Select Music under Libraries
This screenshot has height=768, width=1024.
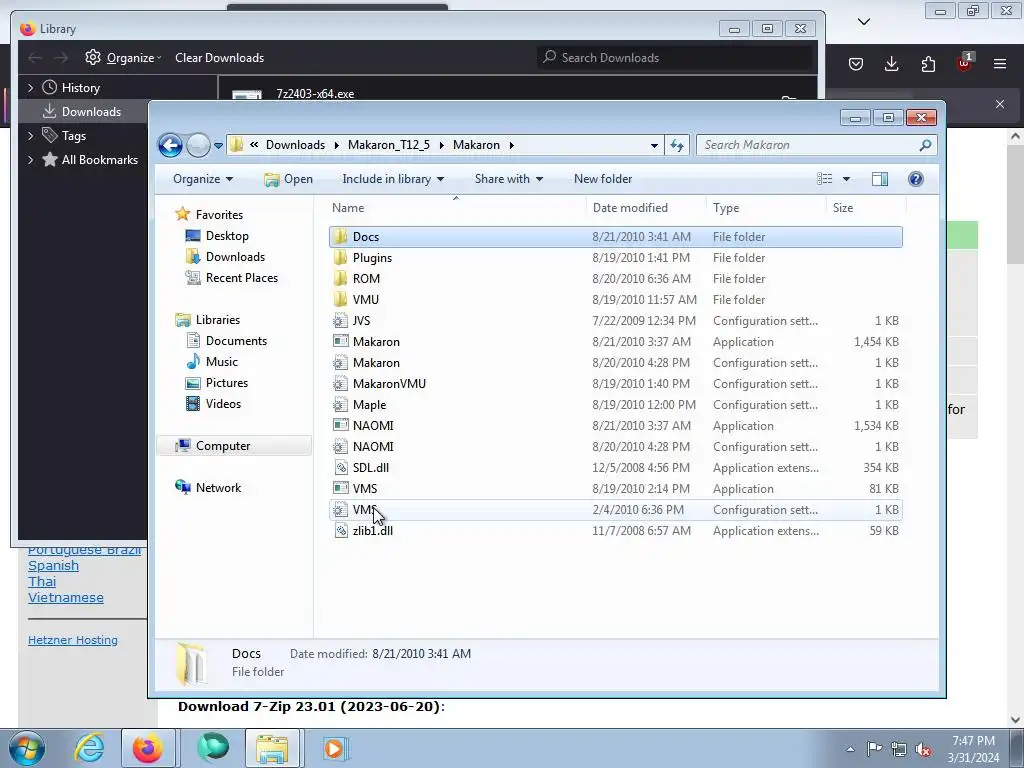click(x=221, y=362)
